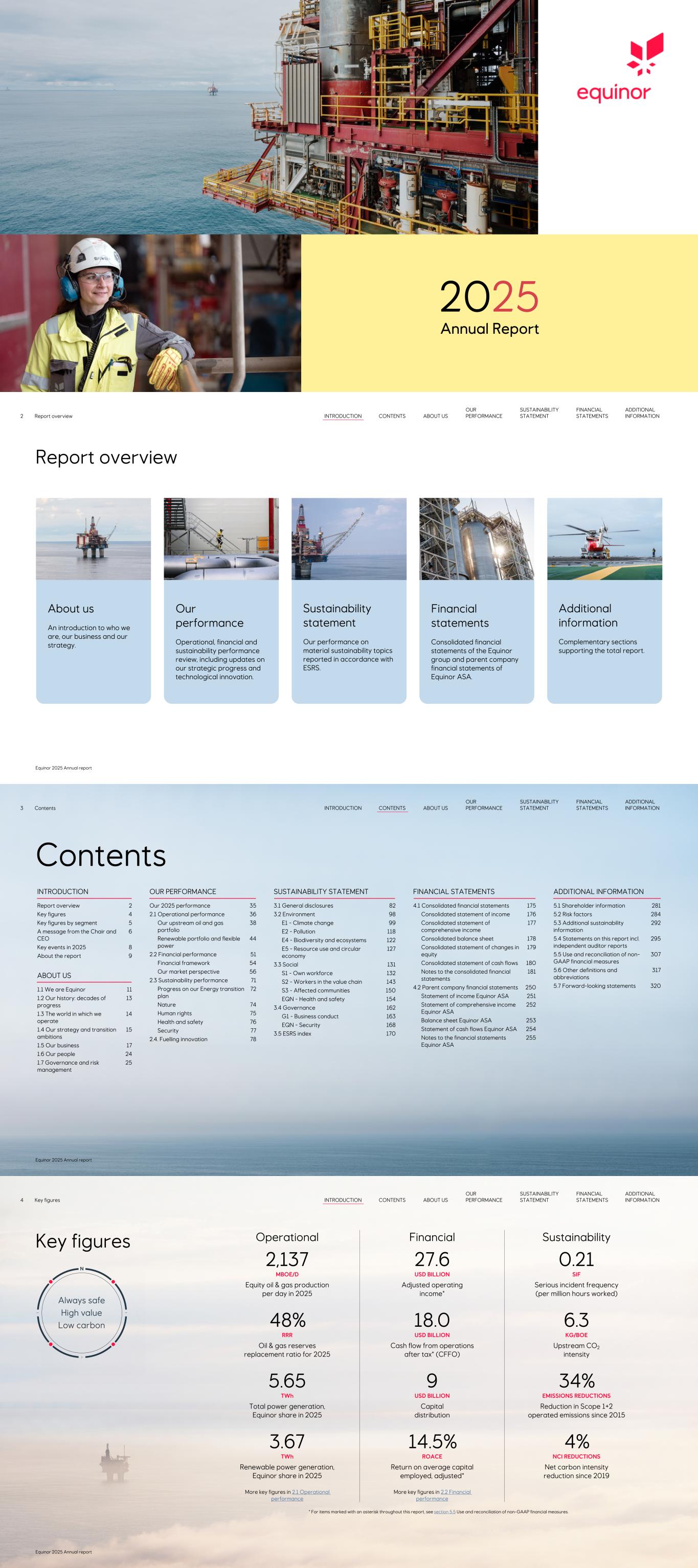Image resolution: width=698 pixels, height=1568 pixels.
Task: Go to '3.5 ESRS index' contents entry
Action: 292,1033
